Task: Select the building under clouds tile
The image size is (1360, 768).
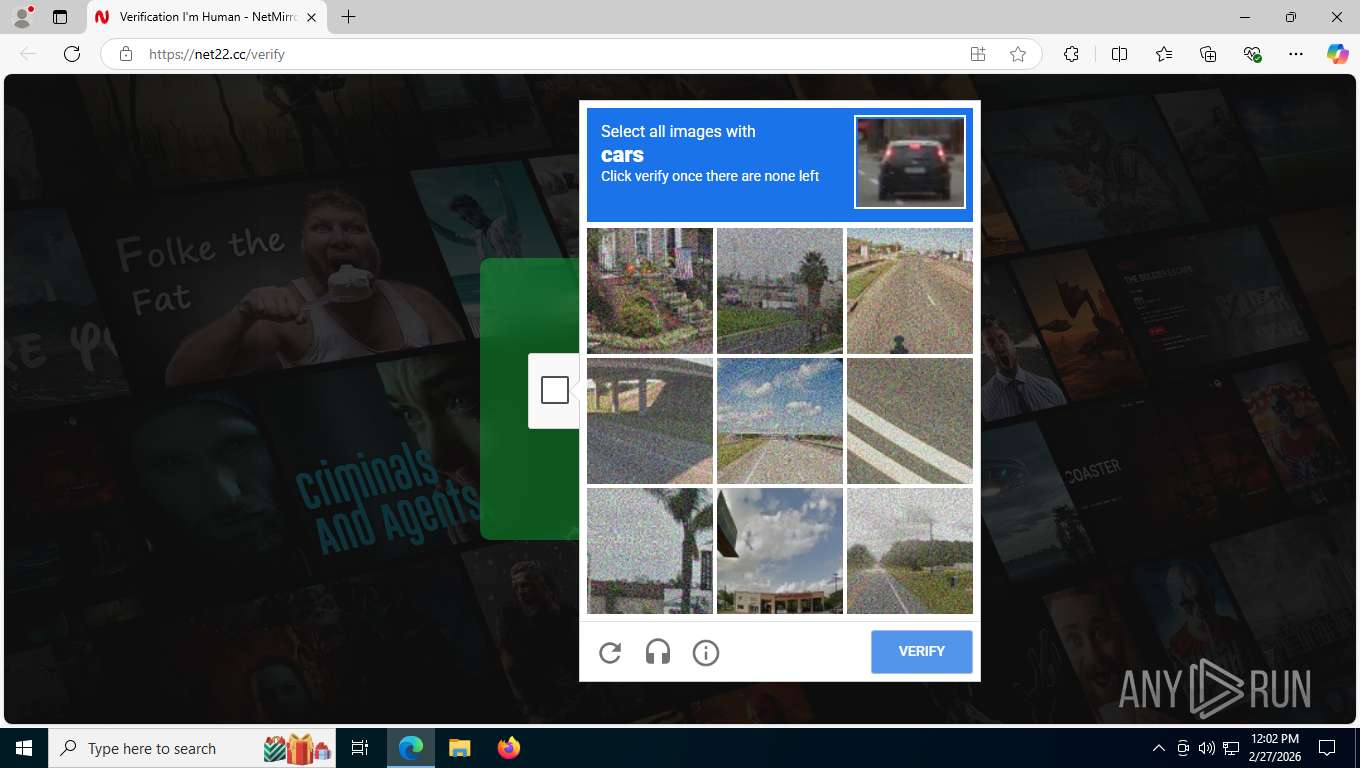Action: pyautogui.click(x=780, y=551)
